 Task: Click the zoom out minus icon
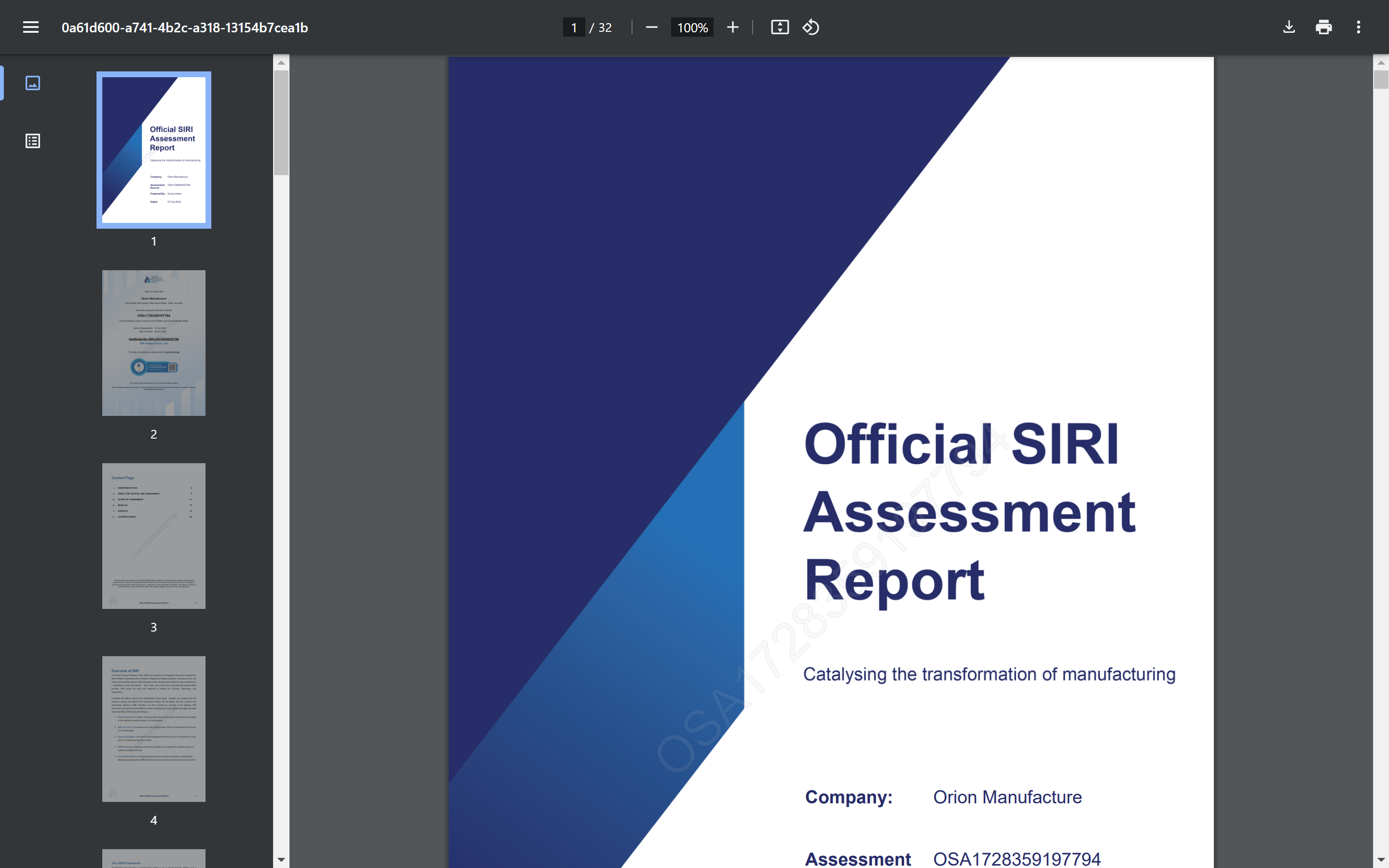pos(651,27)
